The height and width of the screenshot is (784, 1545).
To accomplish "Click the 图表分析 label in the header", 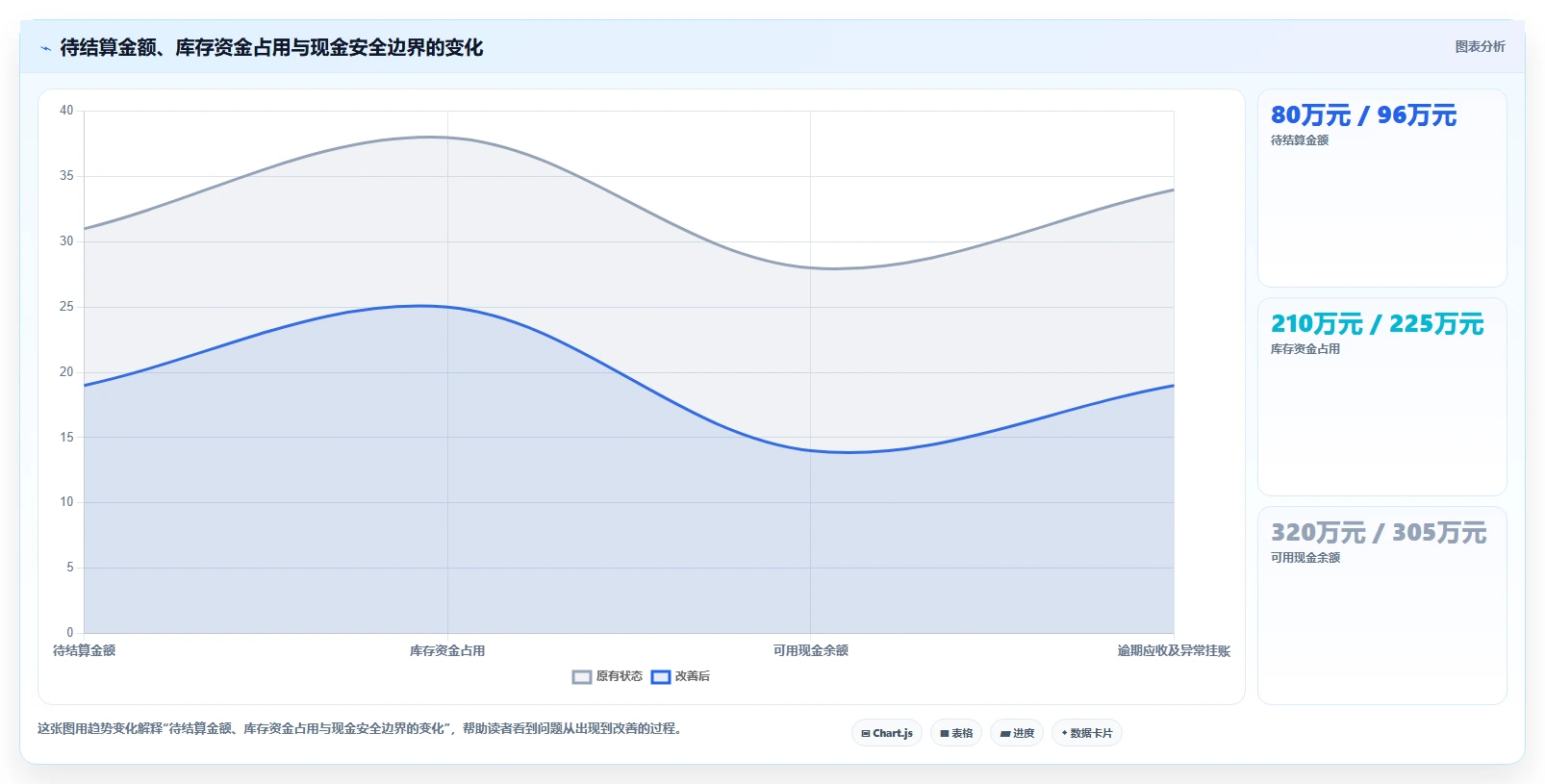I will pyautogui.click(x=1480, y=46).
